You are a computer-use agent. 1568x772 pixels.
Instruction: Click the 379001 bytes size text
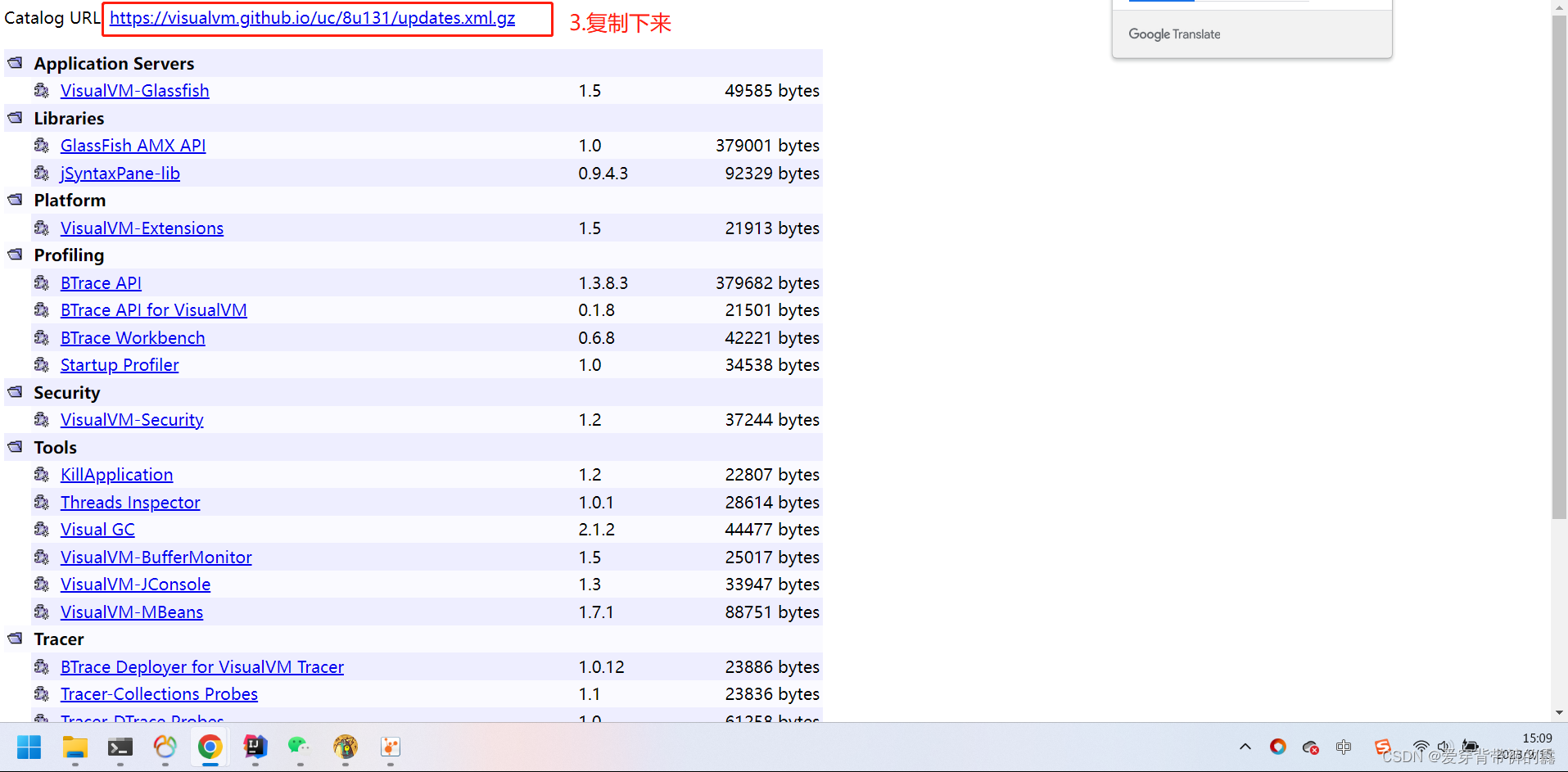coord(767,146)
